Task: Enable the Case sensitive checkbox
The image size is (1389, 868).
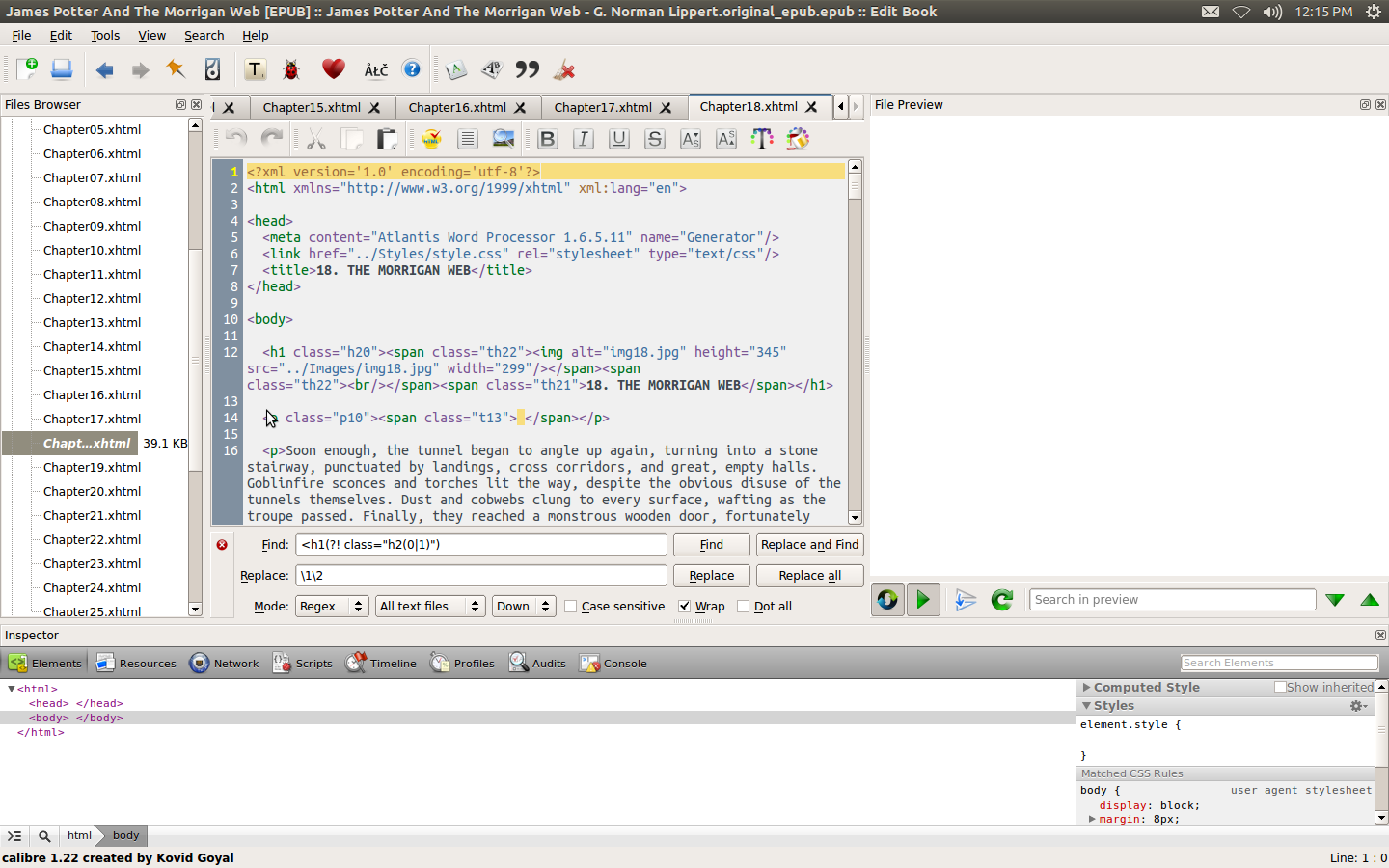Action: (x=571, y=607)
